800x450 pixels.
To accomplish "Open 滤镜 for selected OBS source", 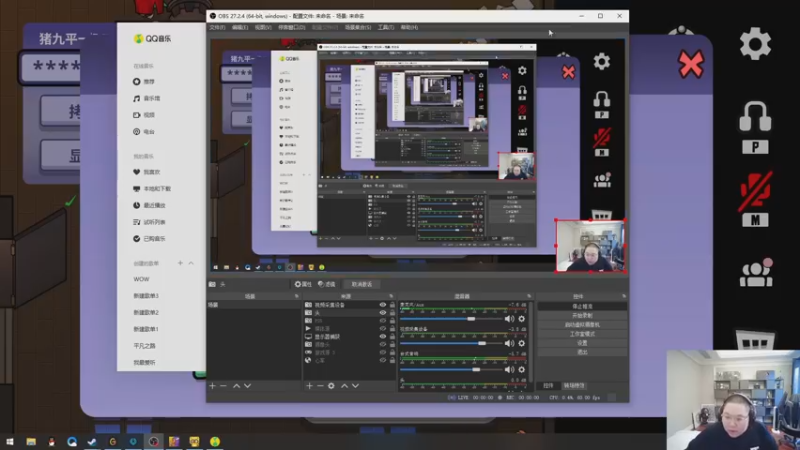I will pyautogui.click(x=327, y=284).
